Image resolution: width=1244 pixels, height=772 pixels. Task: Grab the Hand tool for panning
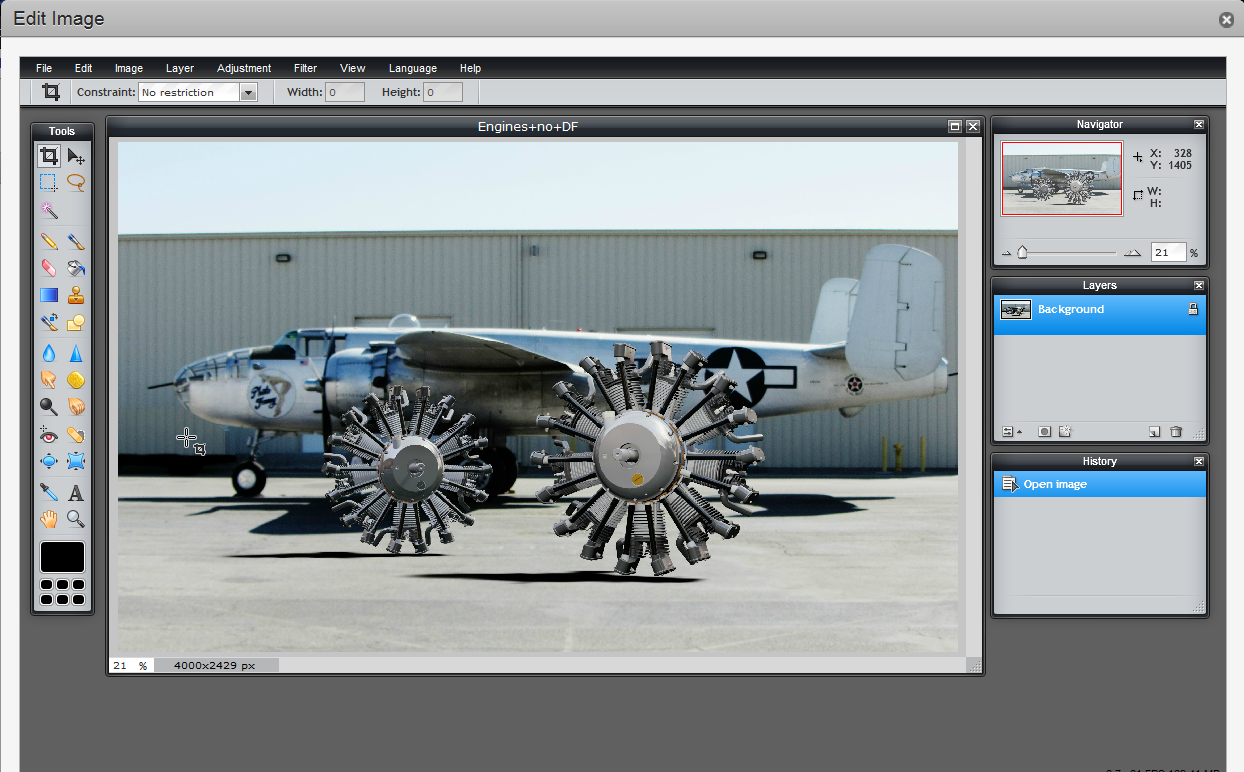point(48,518)
